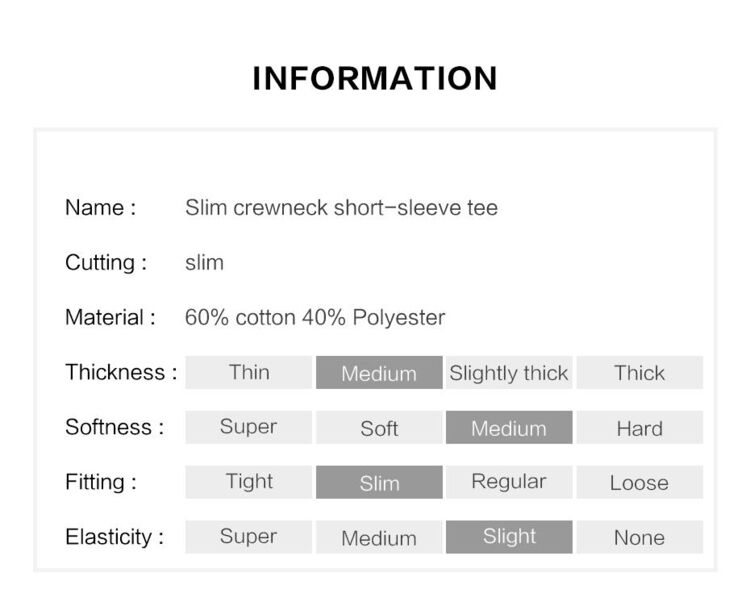Select the highlighted Slight elasticity option
750x602 pixels.
pos(509,537)
